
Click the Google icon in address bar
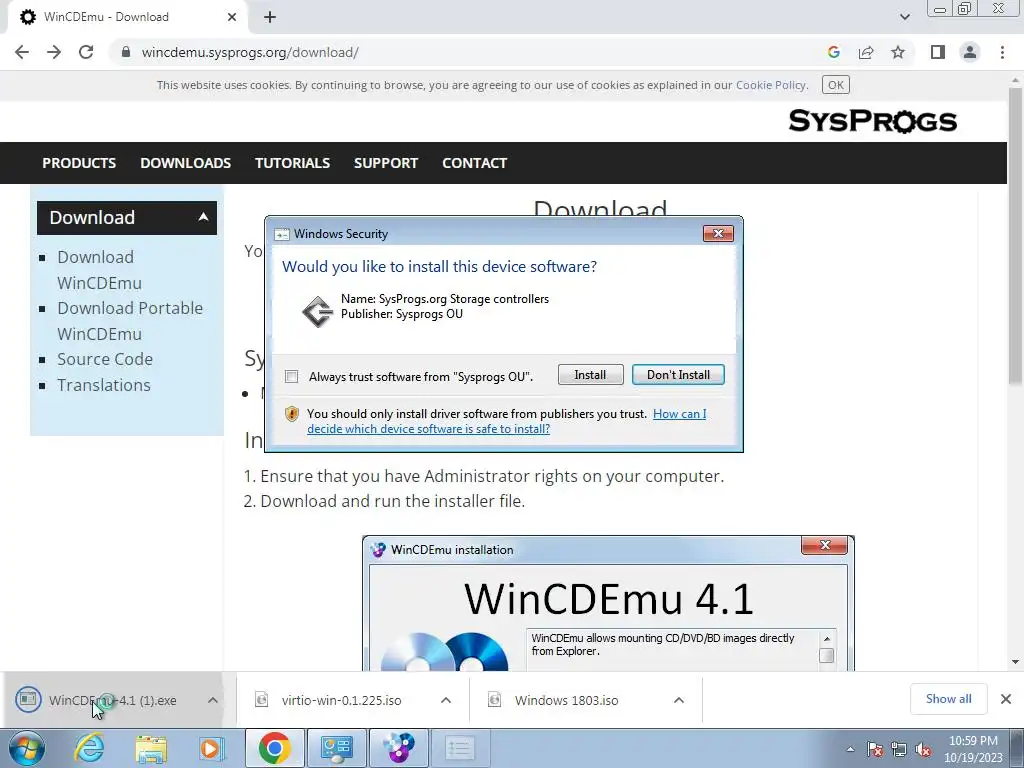(x=833, y=52)
